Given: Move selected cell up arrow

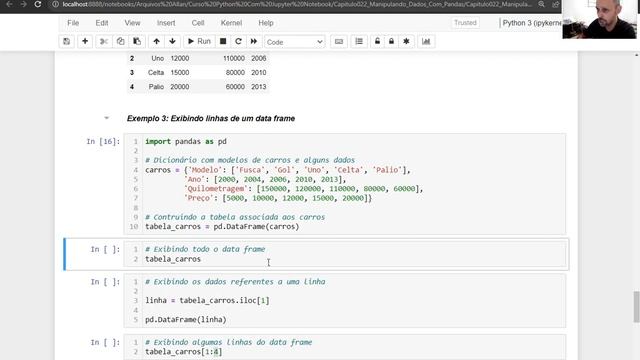Looking at the screenshot, I should (x=156, y=42).
